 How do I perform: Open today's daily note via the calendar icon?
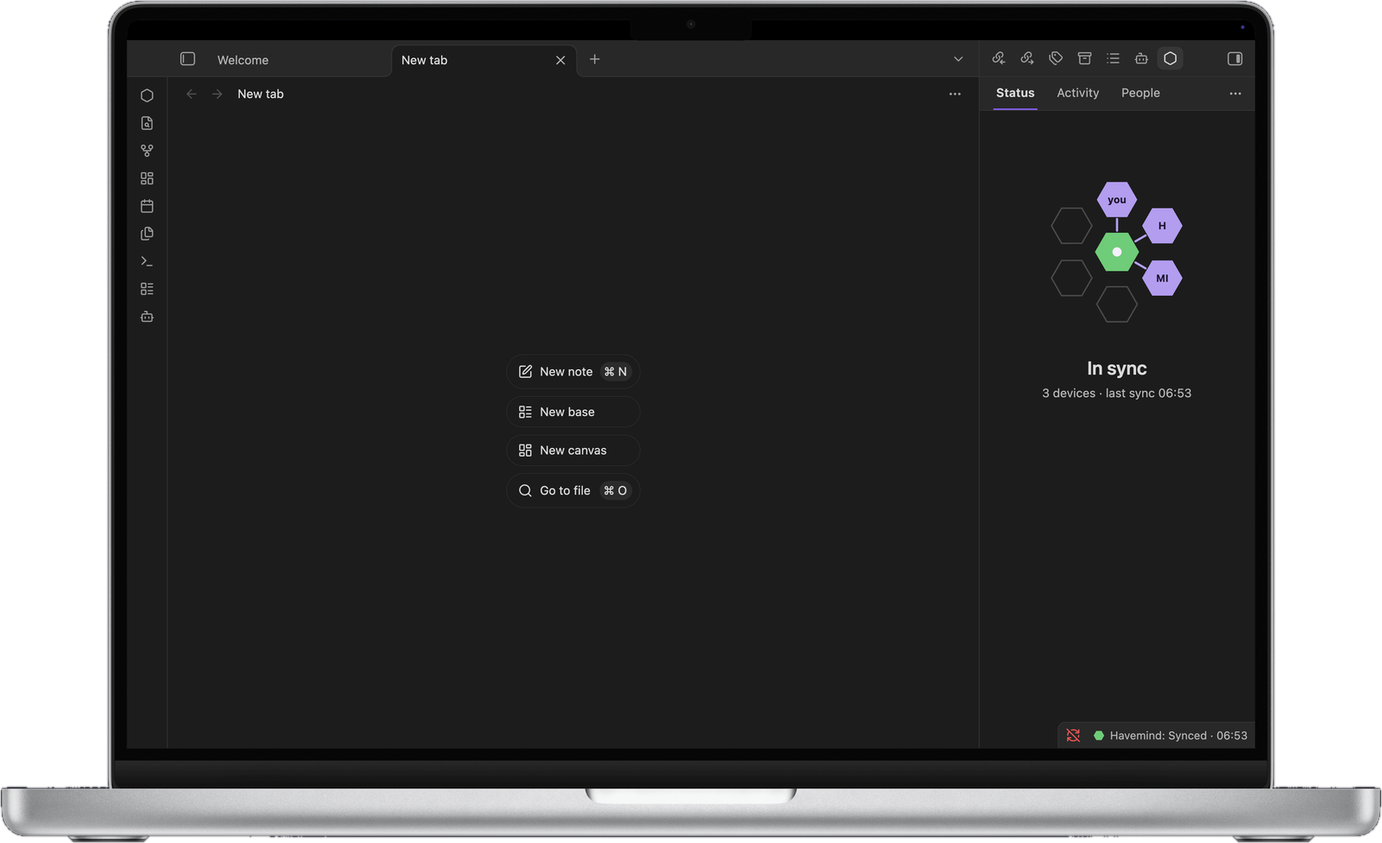147,206
